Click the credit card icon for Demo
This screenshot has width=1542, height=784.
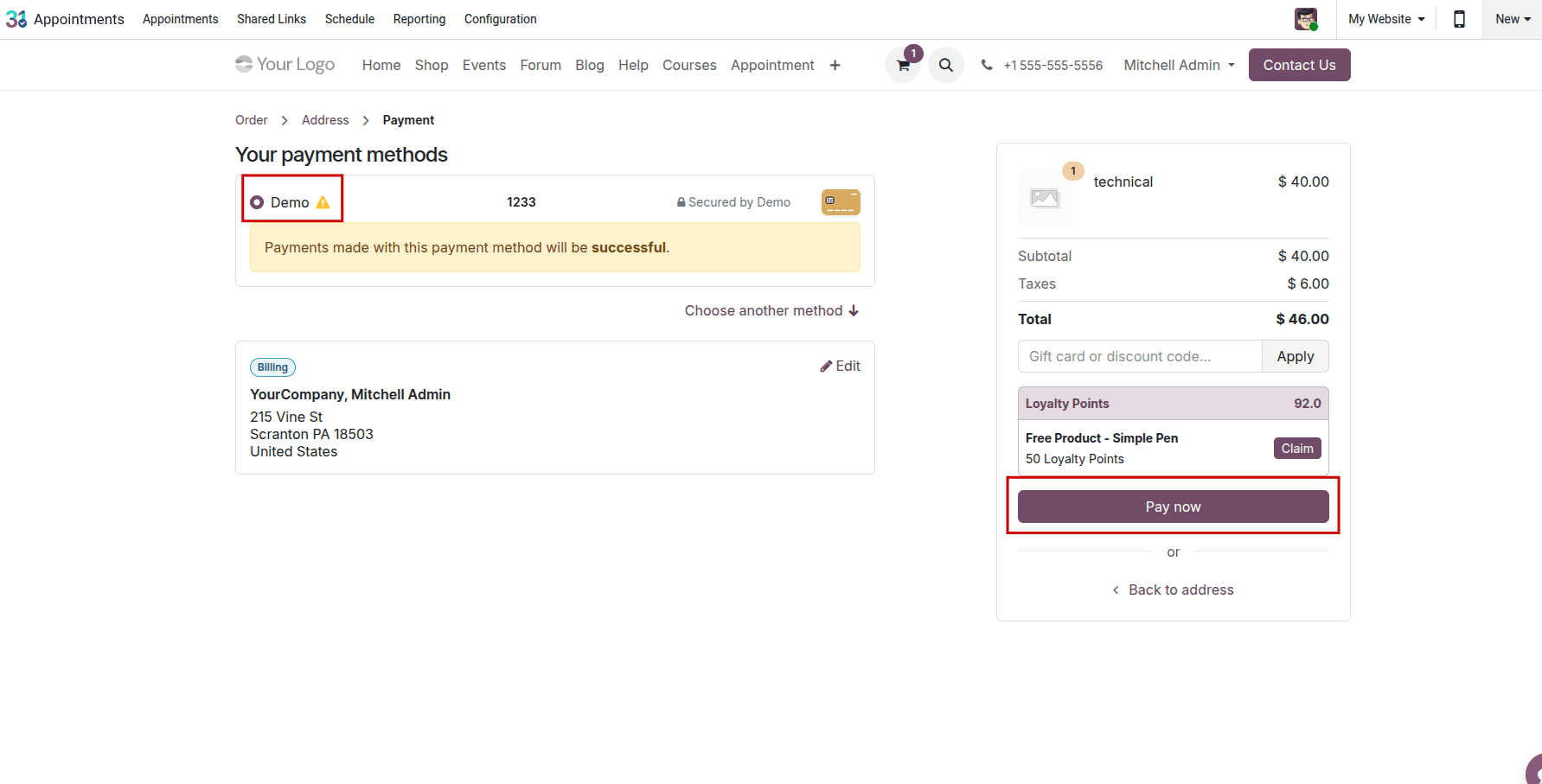pos(841,202)
